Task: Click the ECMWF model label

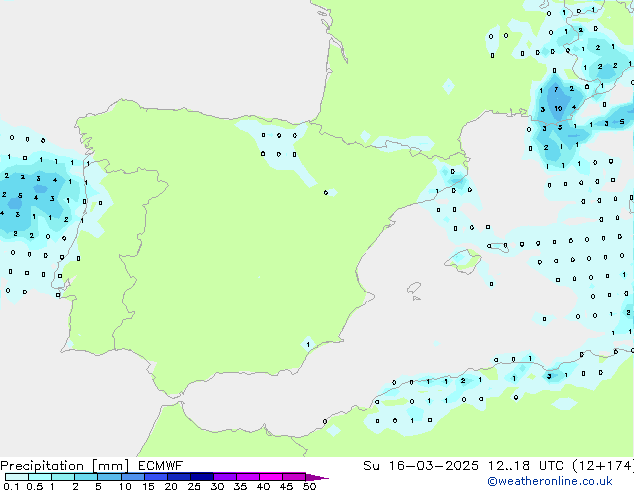Action: [160, 465]
